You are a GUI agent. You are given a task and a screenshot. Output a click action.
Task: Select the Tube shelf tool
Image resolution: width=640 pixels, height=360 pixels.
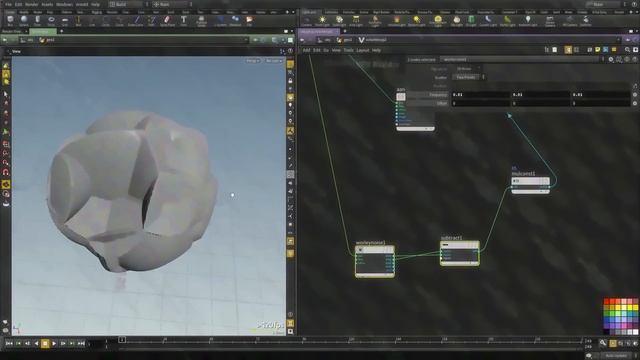38,20
